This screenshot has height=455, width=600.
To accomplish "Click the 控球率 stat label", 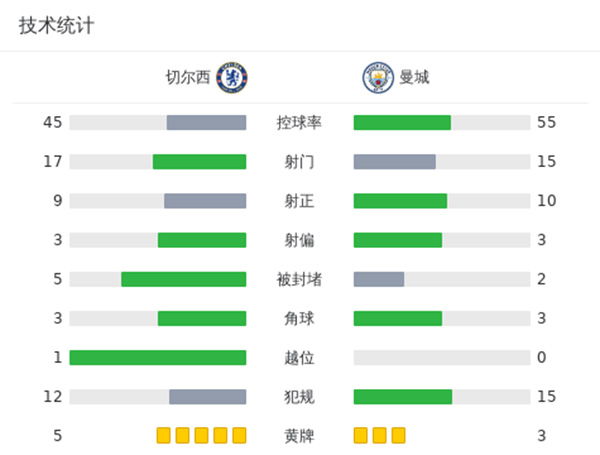I will (x=299, y=123).
